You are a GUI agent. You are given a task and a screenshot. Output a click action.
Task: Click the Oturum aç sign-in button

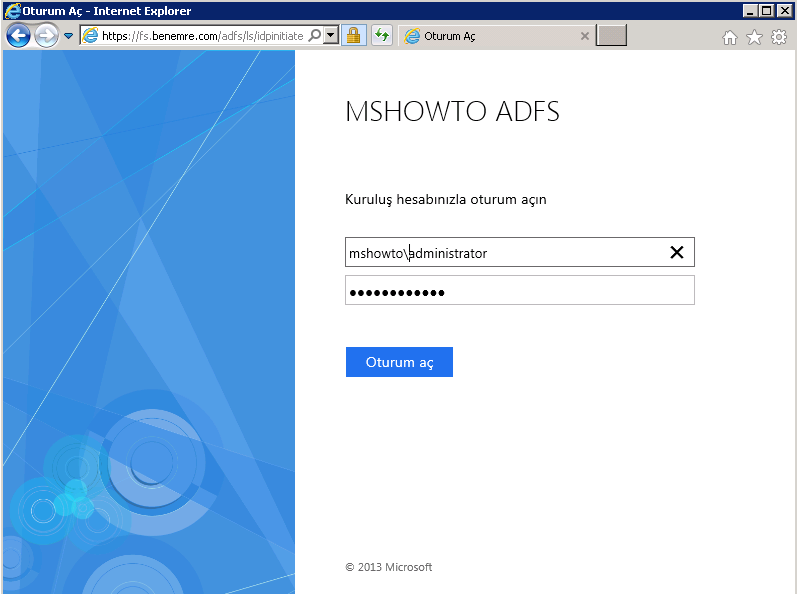(x=399, y=362)
